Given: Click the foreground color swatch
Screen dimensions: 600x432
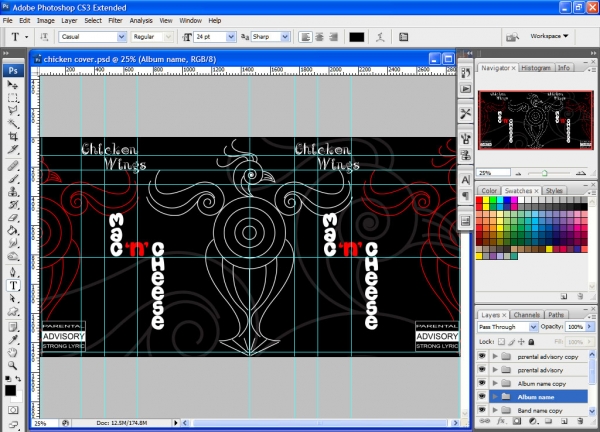Looking at the screenshot, I should 10,390.
